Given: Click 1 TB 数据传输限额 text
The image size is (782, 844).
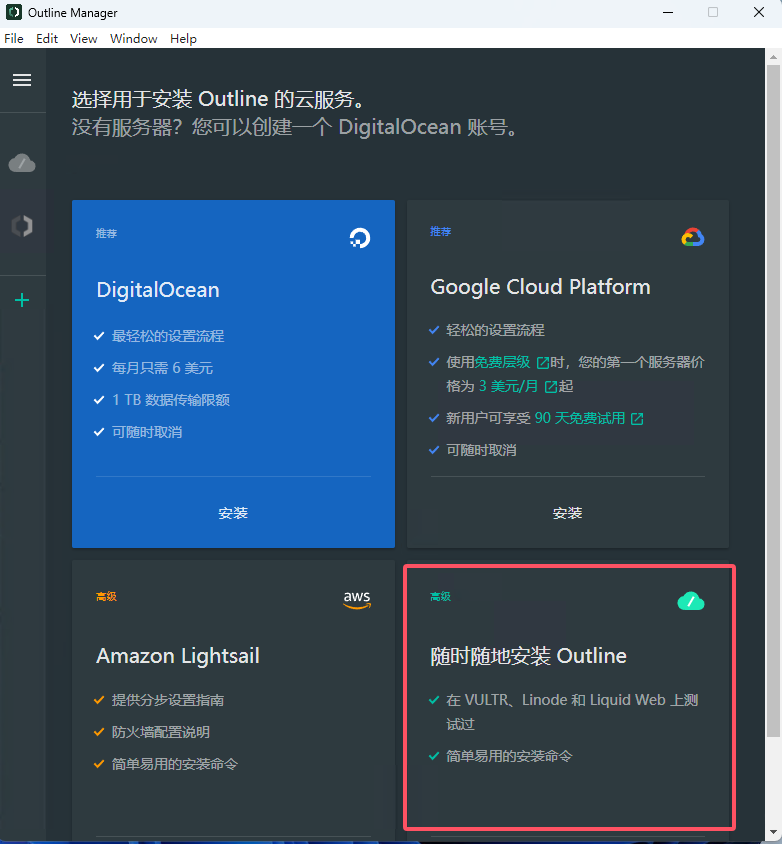Looking at the screenshot, I should 171,400.
